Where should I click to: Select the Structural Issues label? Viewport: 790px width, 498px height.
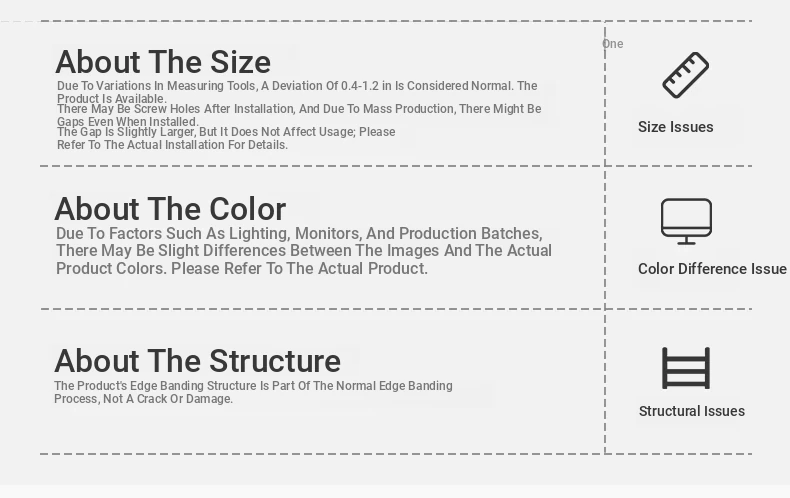[692, 411]
